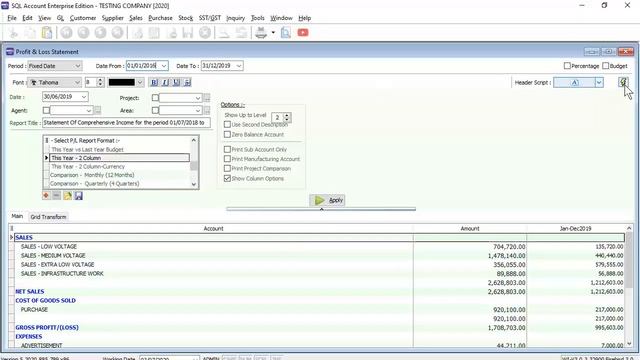The width and height of the screenshot is (640, 360).
Task: Enable Print Manufacturing Account checkbox
Action: click(x=227, y=159)
